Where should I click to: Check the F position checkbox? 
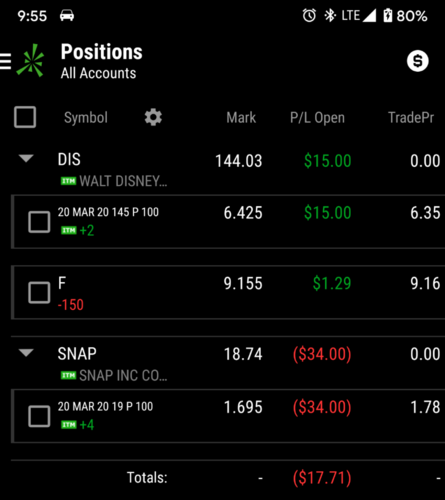[x=39, y=292]
